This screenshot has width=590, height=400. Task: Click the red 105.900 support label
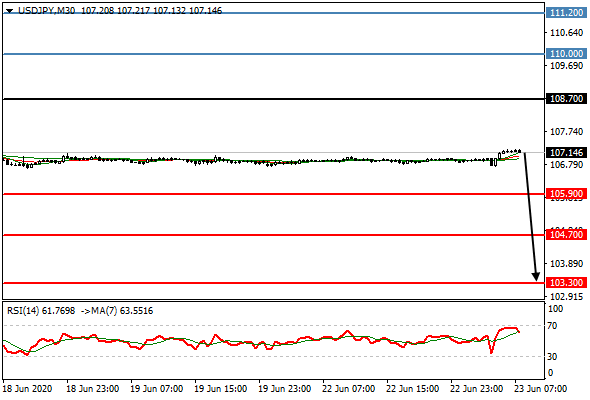tap(566, 194)
